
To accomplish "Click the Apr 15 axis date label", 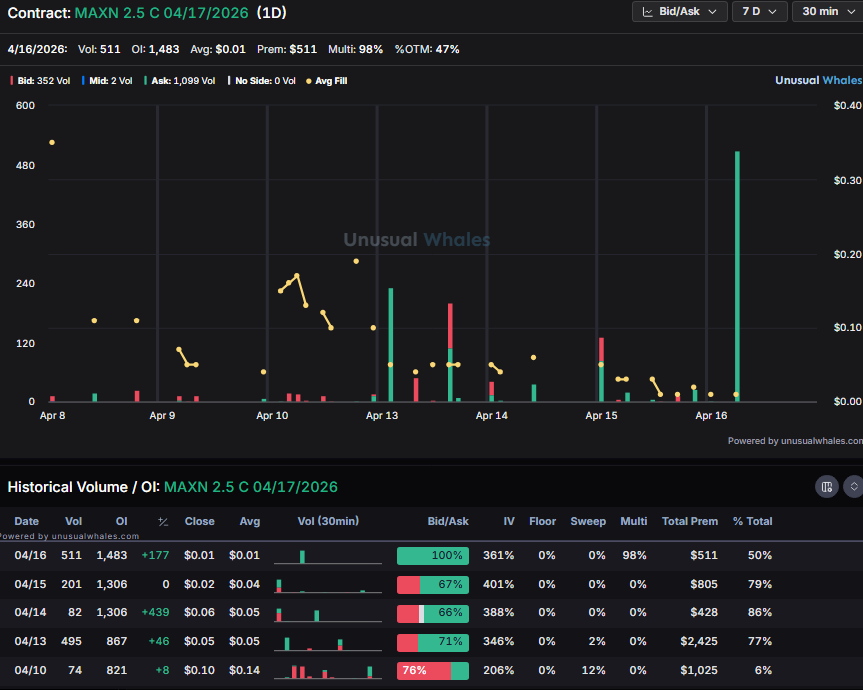I will point(601,415).
